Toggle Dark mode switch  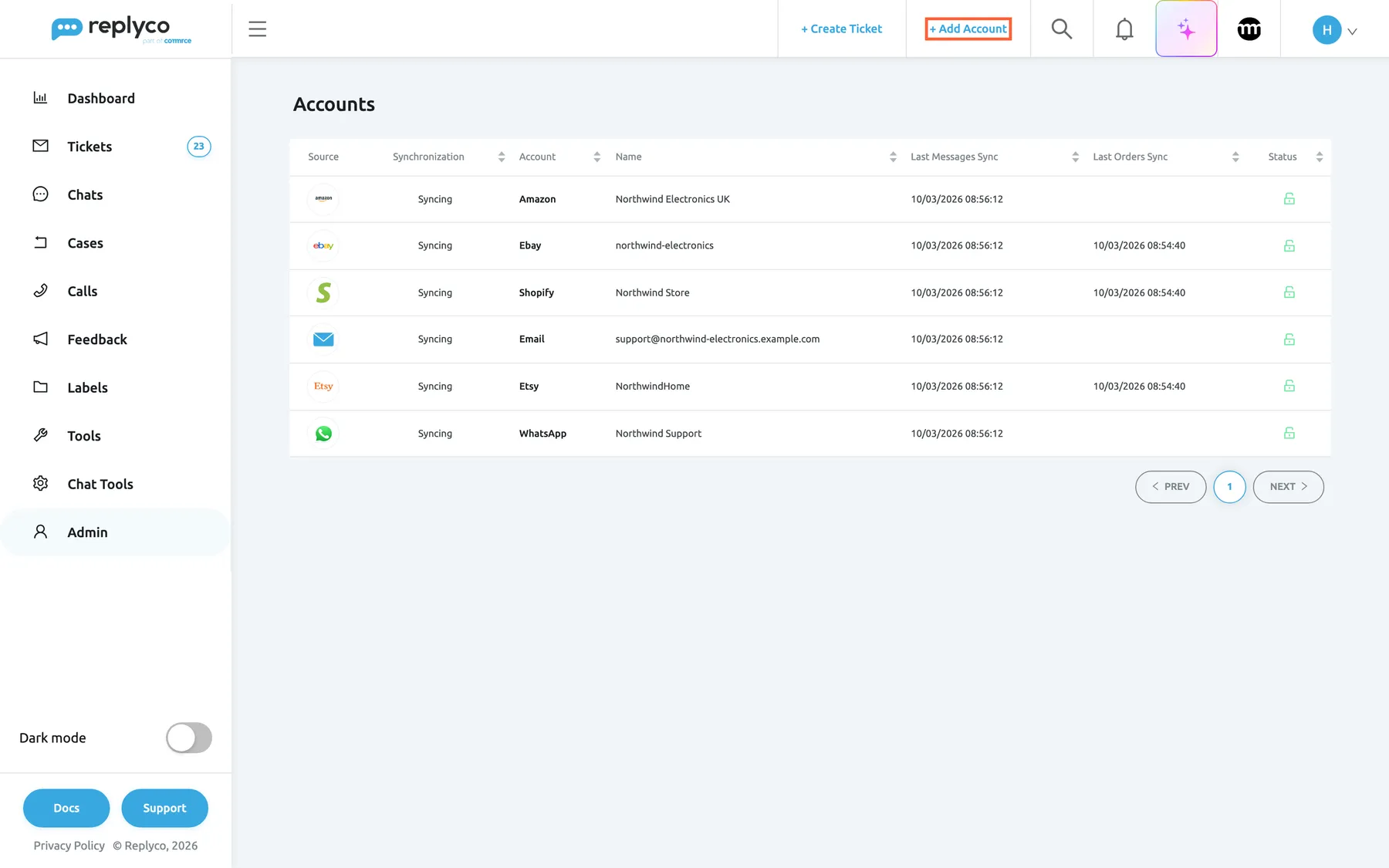click(x=189, y=738)
